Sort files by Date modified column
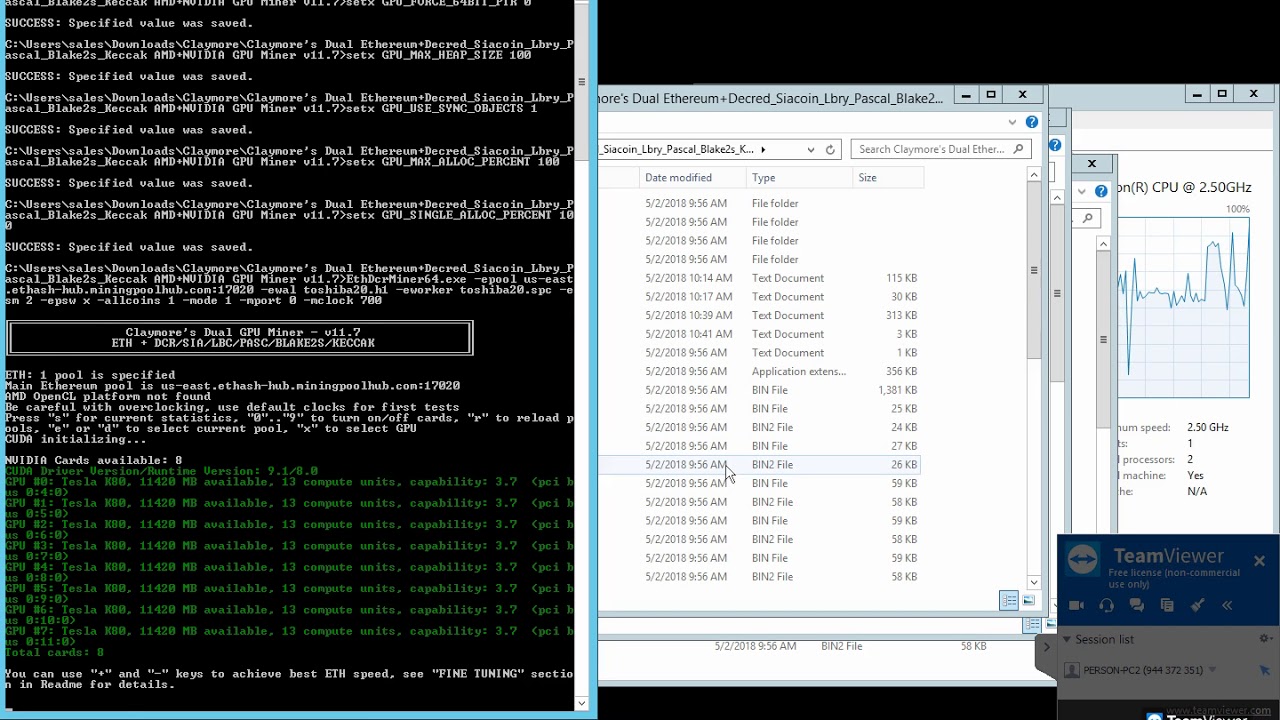This screenshot has height=720, width=1280. (692, 178)
